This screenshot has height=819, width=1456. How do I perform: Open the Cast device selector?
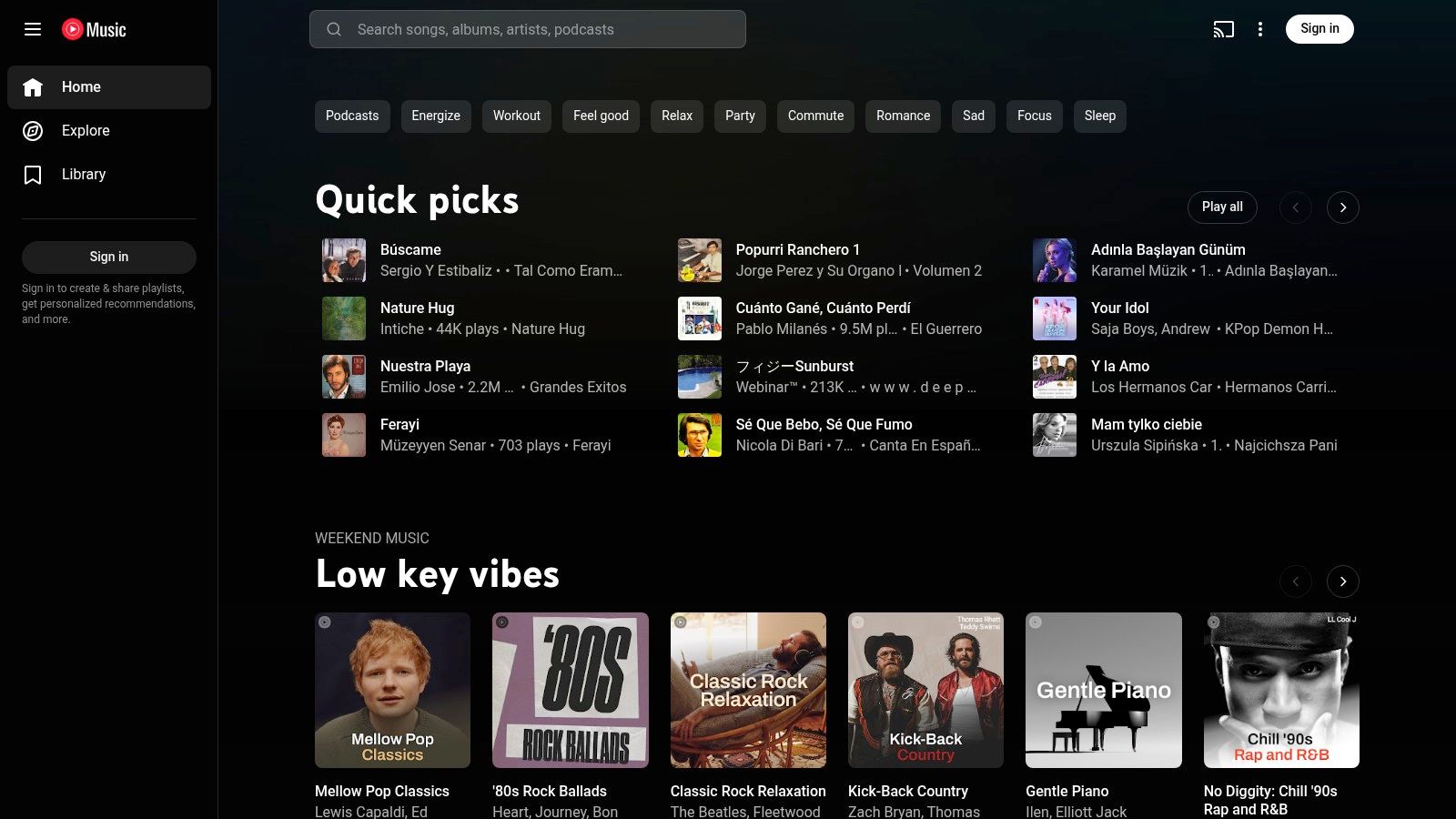[1223, 29]
